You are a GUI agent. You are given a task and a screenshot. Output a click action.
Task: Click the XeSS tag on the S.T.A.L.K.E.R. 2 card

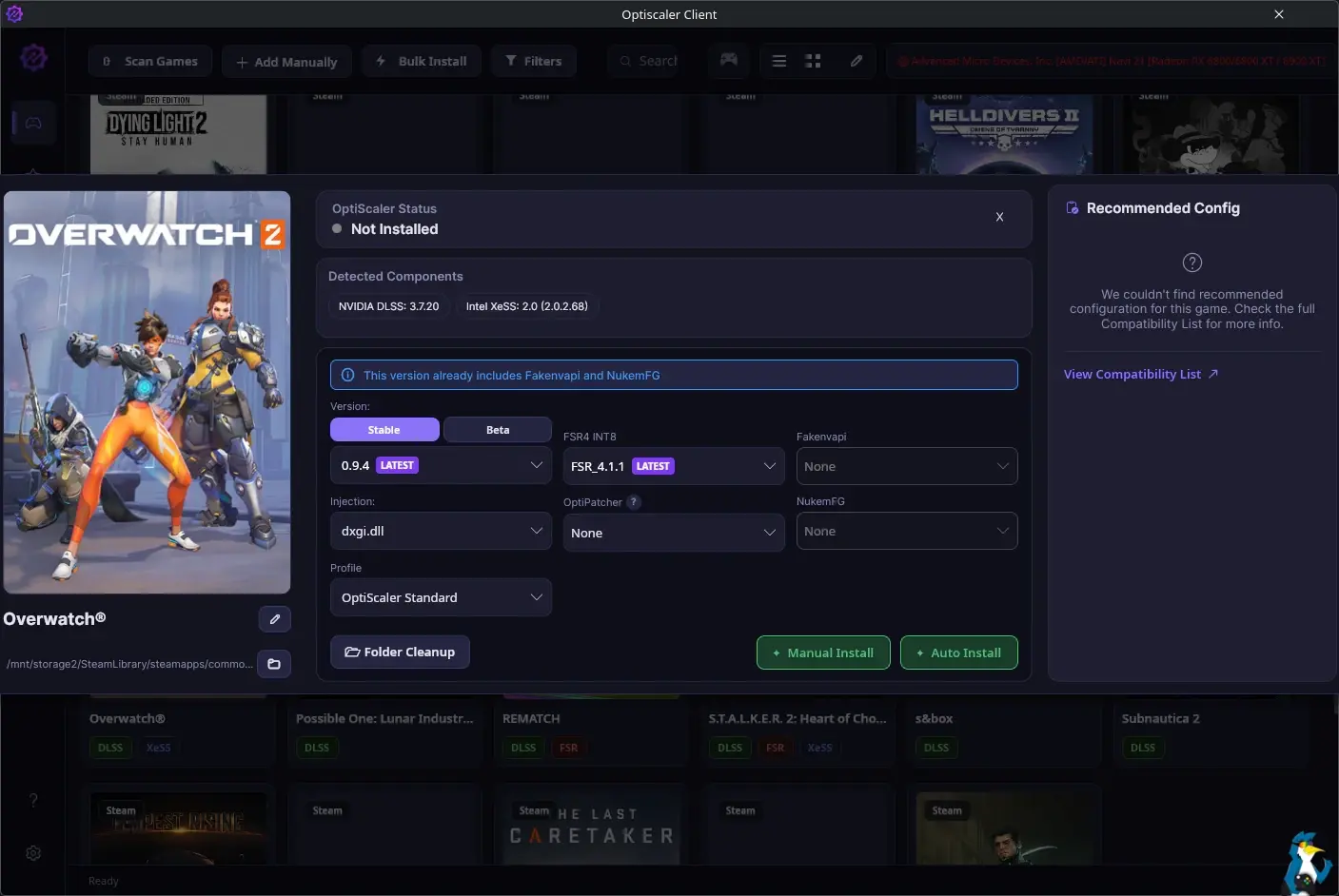click(819, 748)
